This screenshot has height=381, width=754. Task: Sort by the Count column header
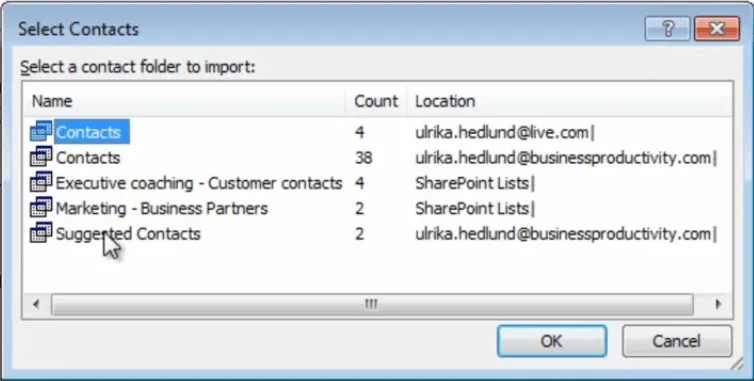coord(376,101)
